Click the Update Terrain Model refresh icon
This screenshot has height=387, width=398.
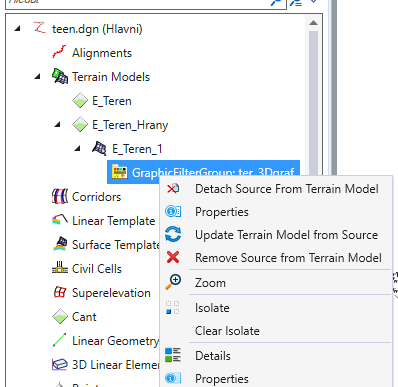point(173,234)
